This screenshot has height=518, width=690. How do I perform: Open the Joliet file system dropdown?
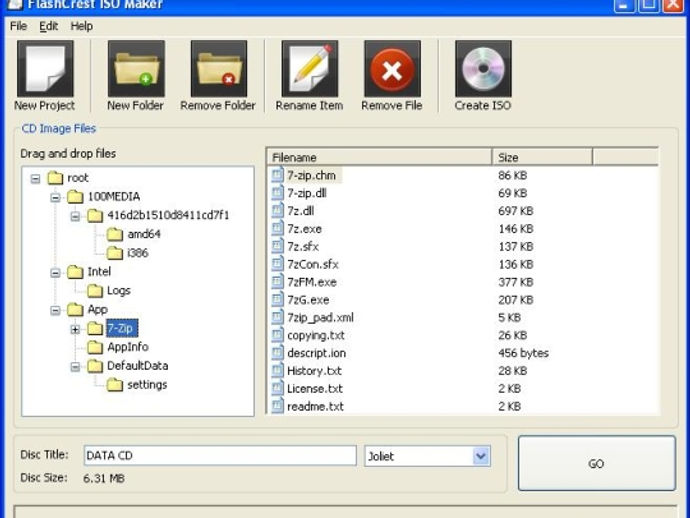[481, 456]
